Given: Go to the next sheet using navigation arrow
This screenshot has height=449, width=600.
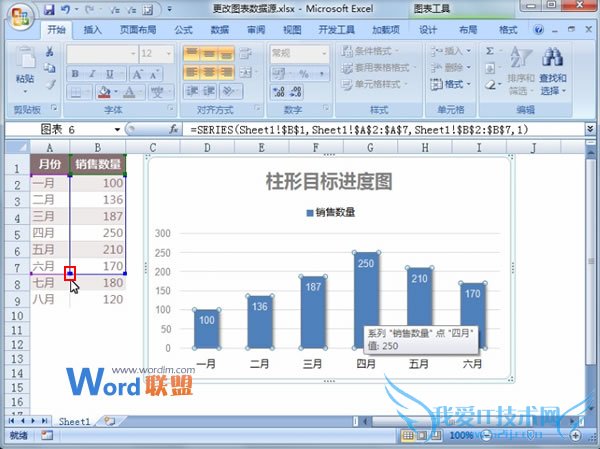Looking at the screenshot, I should (x=33, y=421).
